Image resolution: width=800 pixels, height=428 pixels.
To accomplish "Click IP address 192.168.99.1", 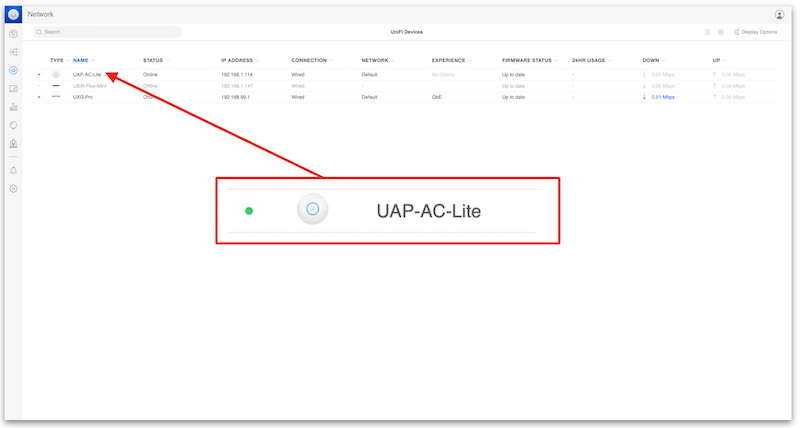I will (x=235, y=97).
